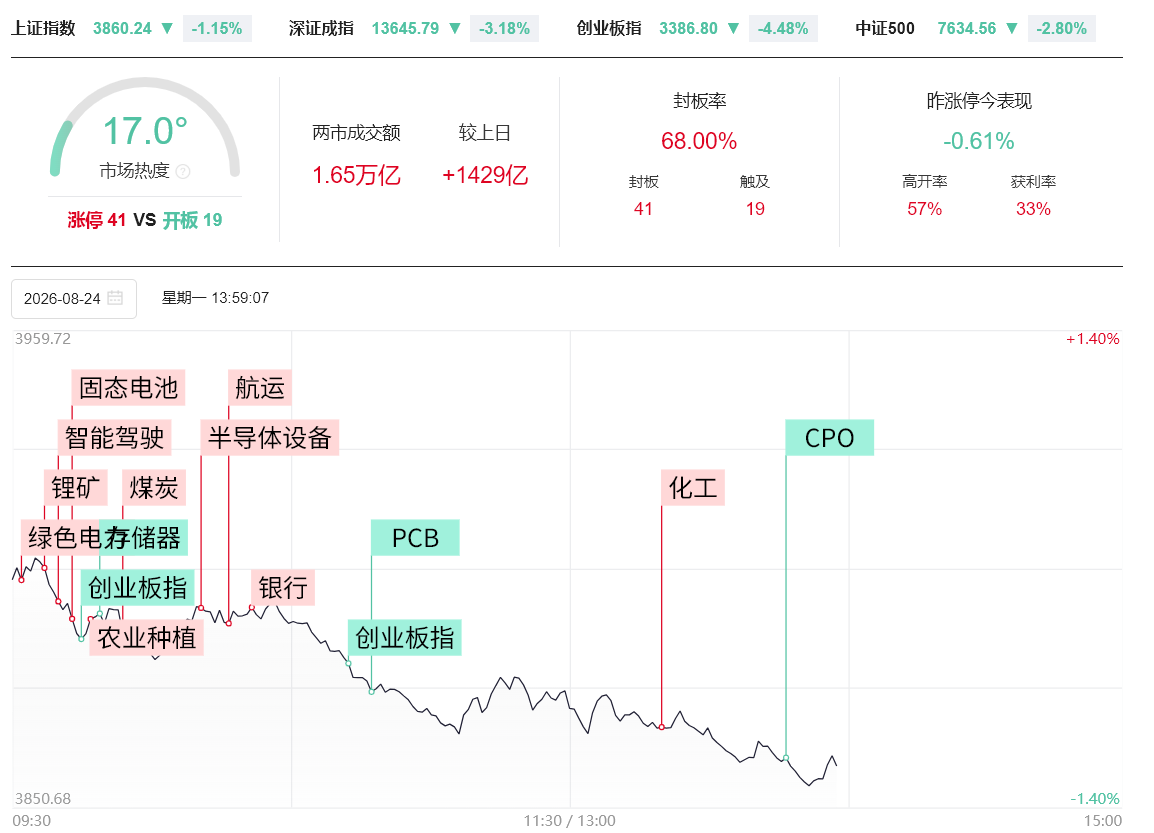
Task: Click the 中证500 index name
Action: [x=885, y=29]
